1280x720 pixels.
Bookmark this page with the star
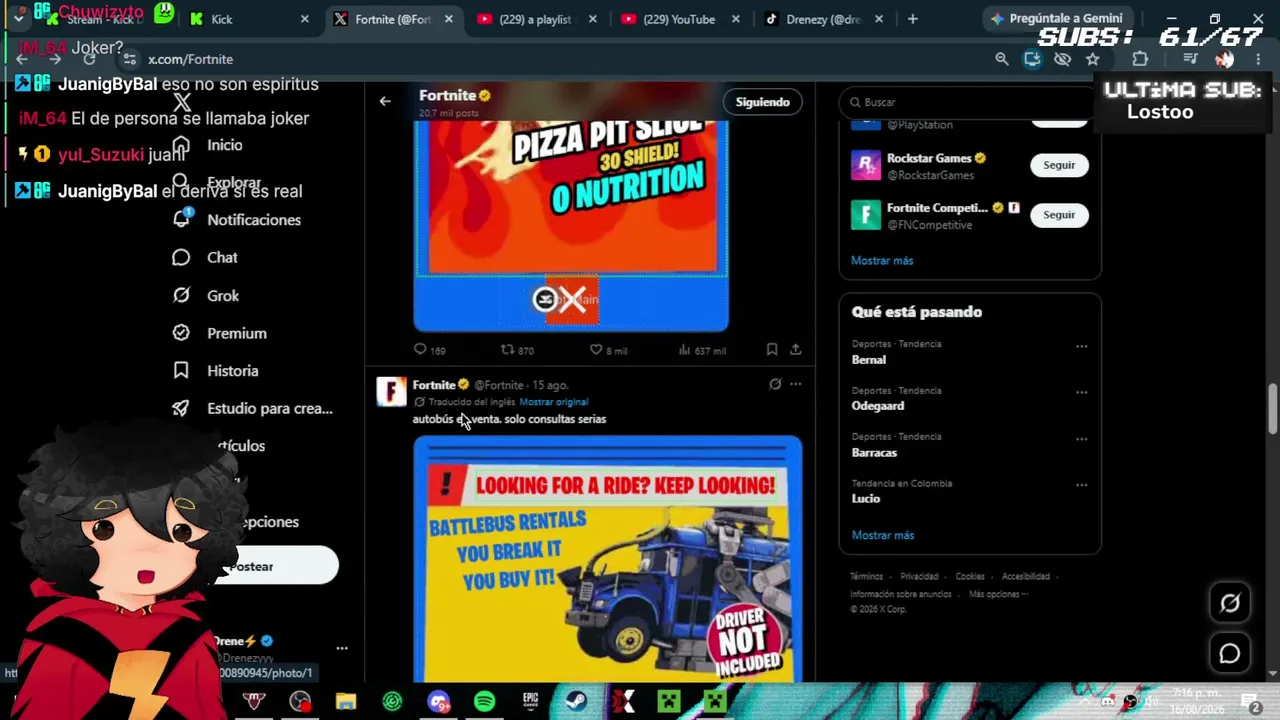(1092, 59)
